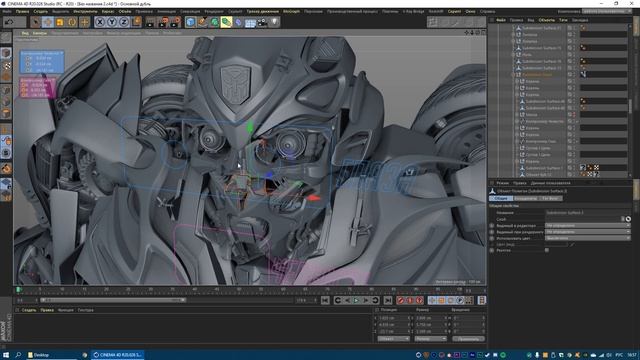This screenshot has height=360, width=640.
Task: Click the timeline preview range slider bar
Action: click(x=113, y=300)
